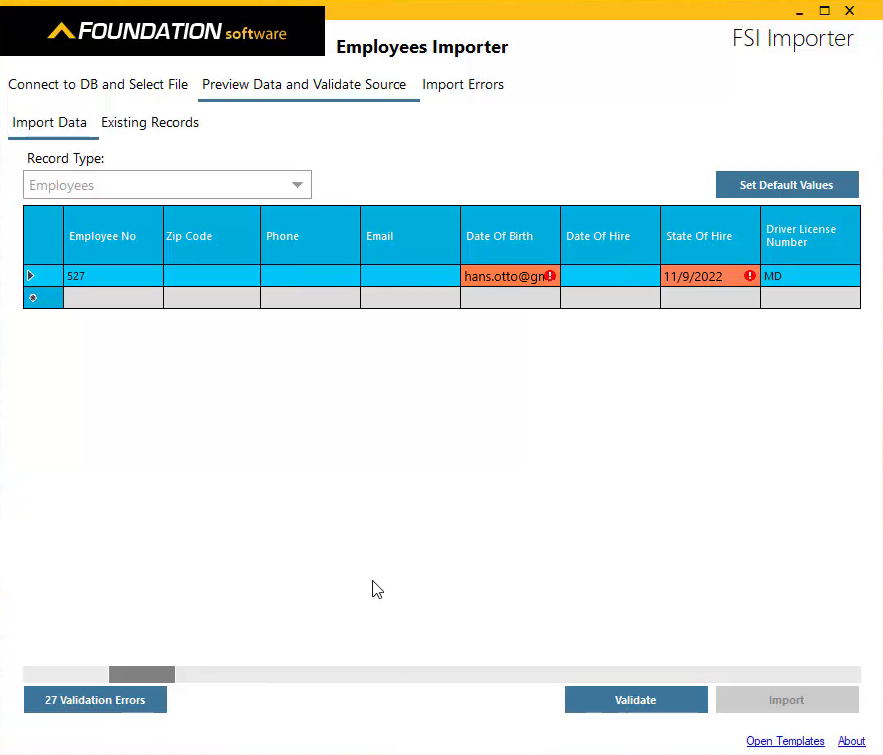Sort by Employee No column header
Image resolution: width=883 pixels, height=755 pixels.
coord(102,236)
